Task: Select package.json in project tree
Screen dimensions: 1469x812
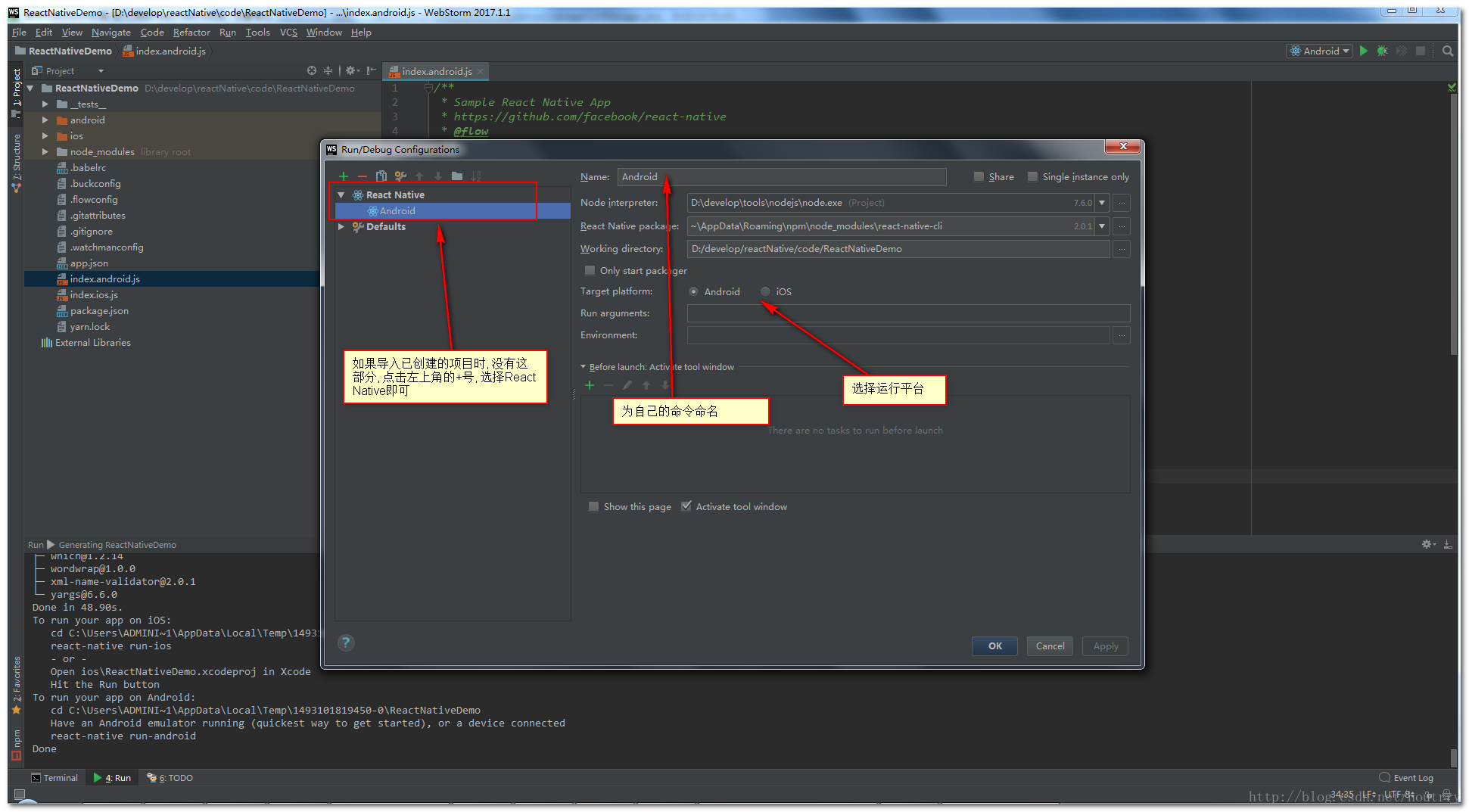Action: [x=99, y=311]
